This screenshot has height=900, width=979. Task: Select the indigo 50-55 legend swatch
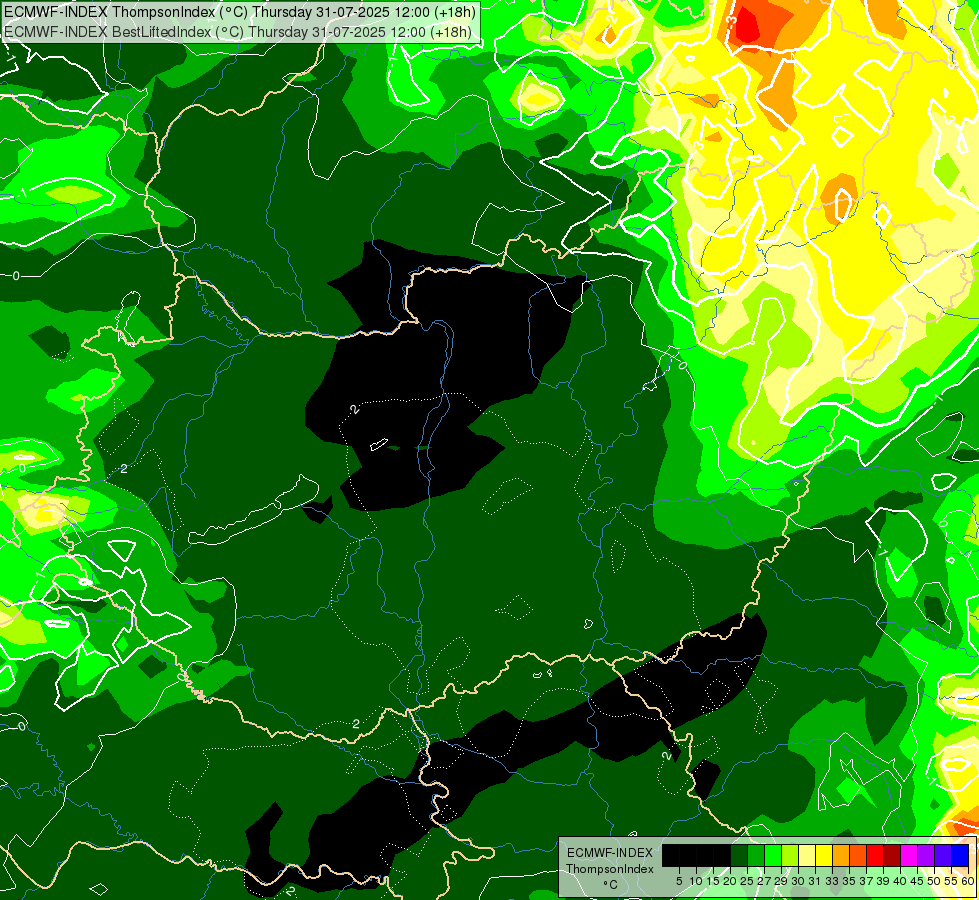pos(943,855)
